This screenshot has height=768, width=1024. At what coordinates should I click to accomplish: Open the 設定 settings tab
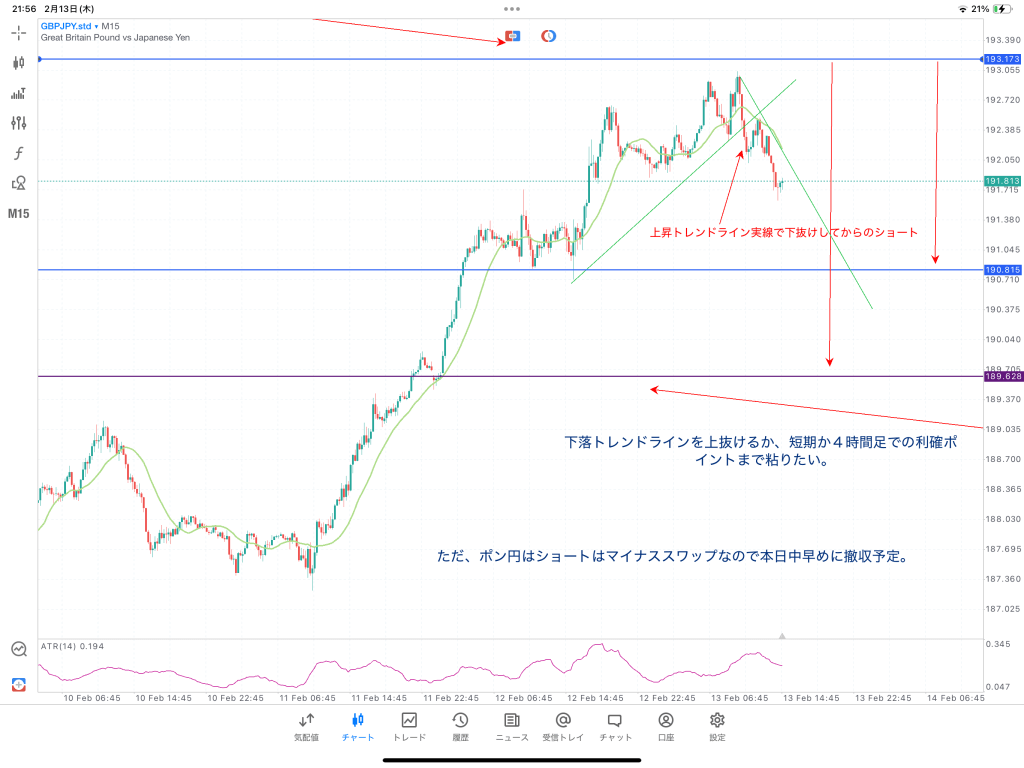[717, 726]
